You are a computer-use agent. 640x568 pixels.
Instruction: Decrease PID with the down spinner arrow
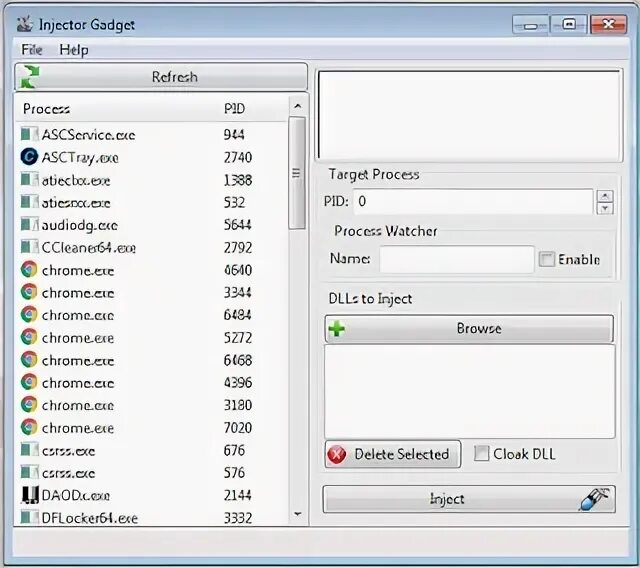click(605, 209)
